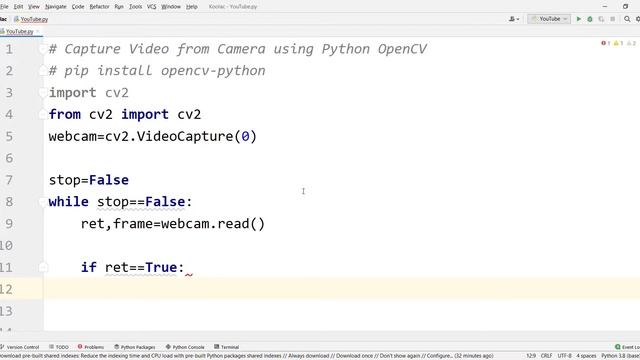The width and height of the screenshot is (640, 360).
Task: Open the Window menu
Action: point(171,7)
